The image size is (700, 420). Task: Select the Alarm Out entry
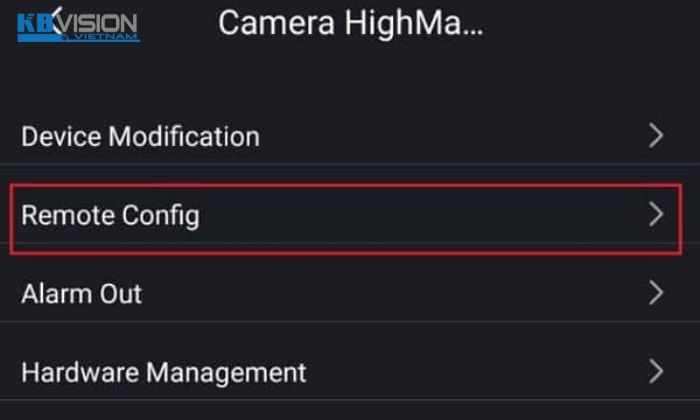click(x=81, y=293)
